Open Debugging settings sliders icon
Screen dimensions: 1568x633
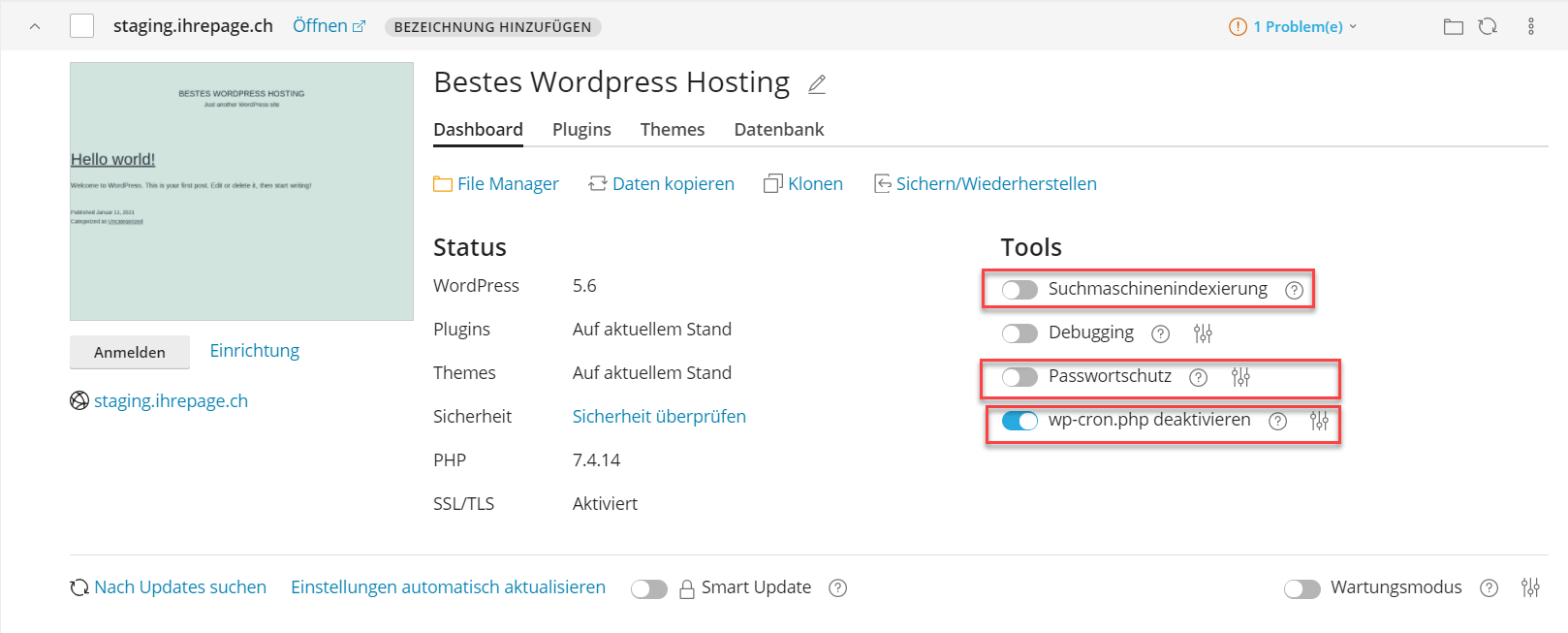pyautogui.click(x=1203, y=333)
